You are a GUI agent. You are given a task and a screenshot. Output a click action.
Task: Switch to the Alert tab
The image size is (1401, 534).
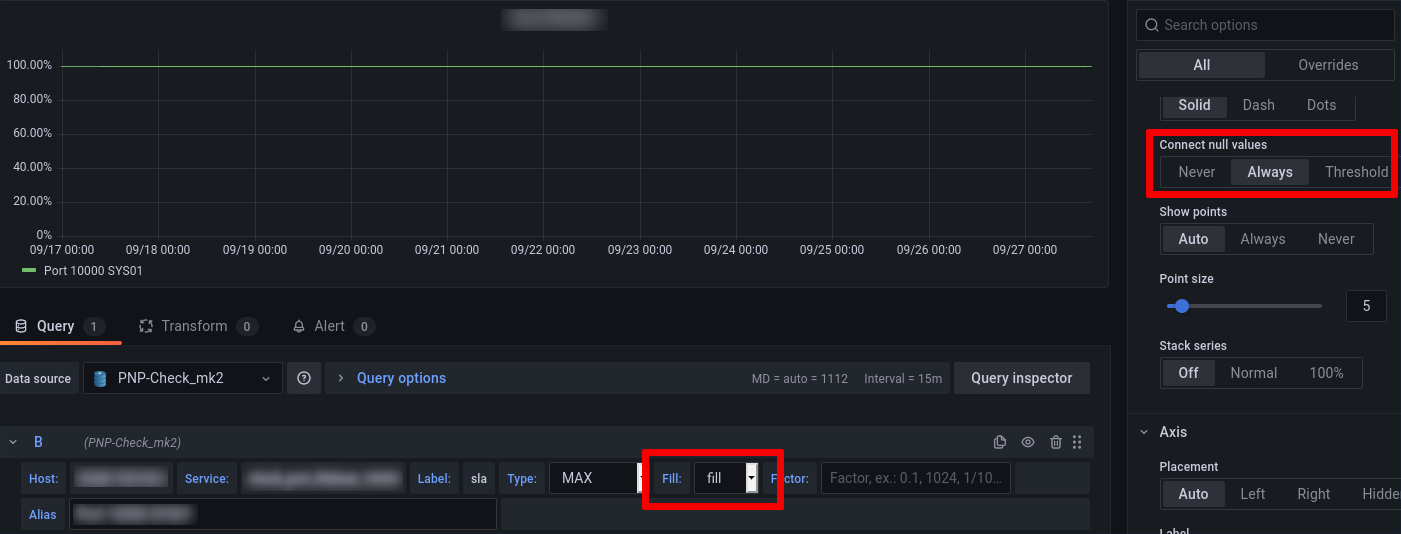pyautogui.click(x=332, y=326)
